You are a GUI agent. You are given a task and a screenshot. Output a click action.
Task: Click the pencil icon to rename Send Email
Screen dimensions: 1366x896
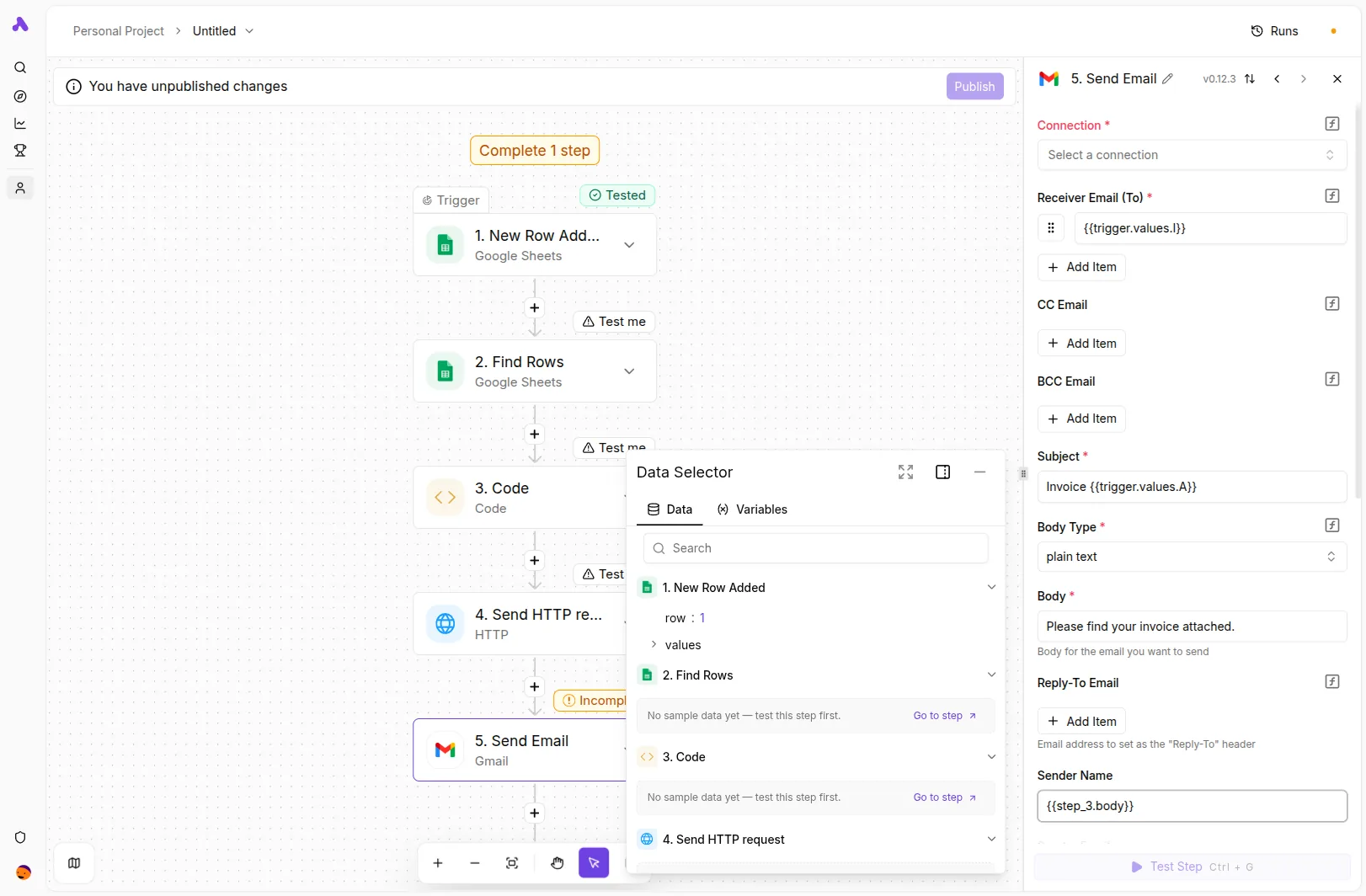point(1167,79)
